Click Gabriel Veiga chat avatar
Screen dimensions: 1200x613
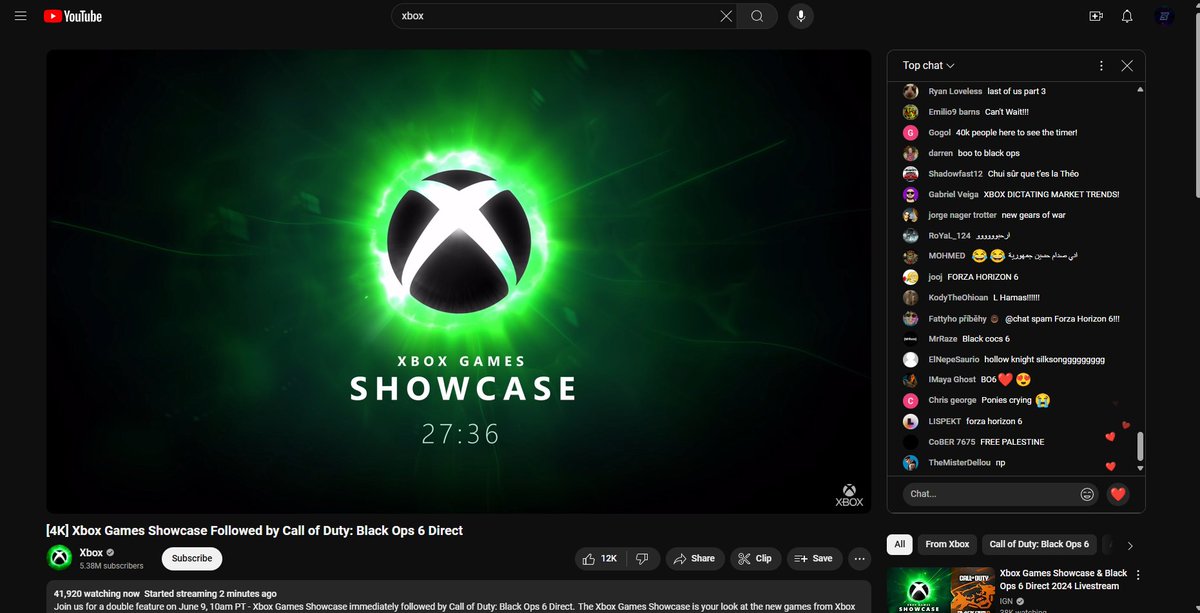point(910,194)
